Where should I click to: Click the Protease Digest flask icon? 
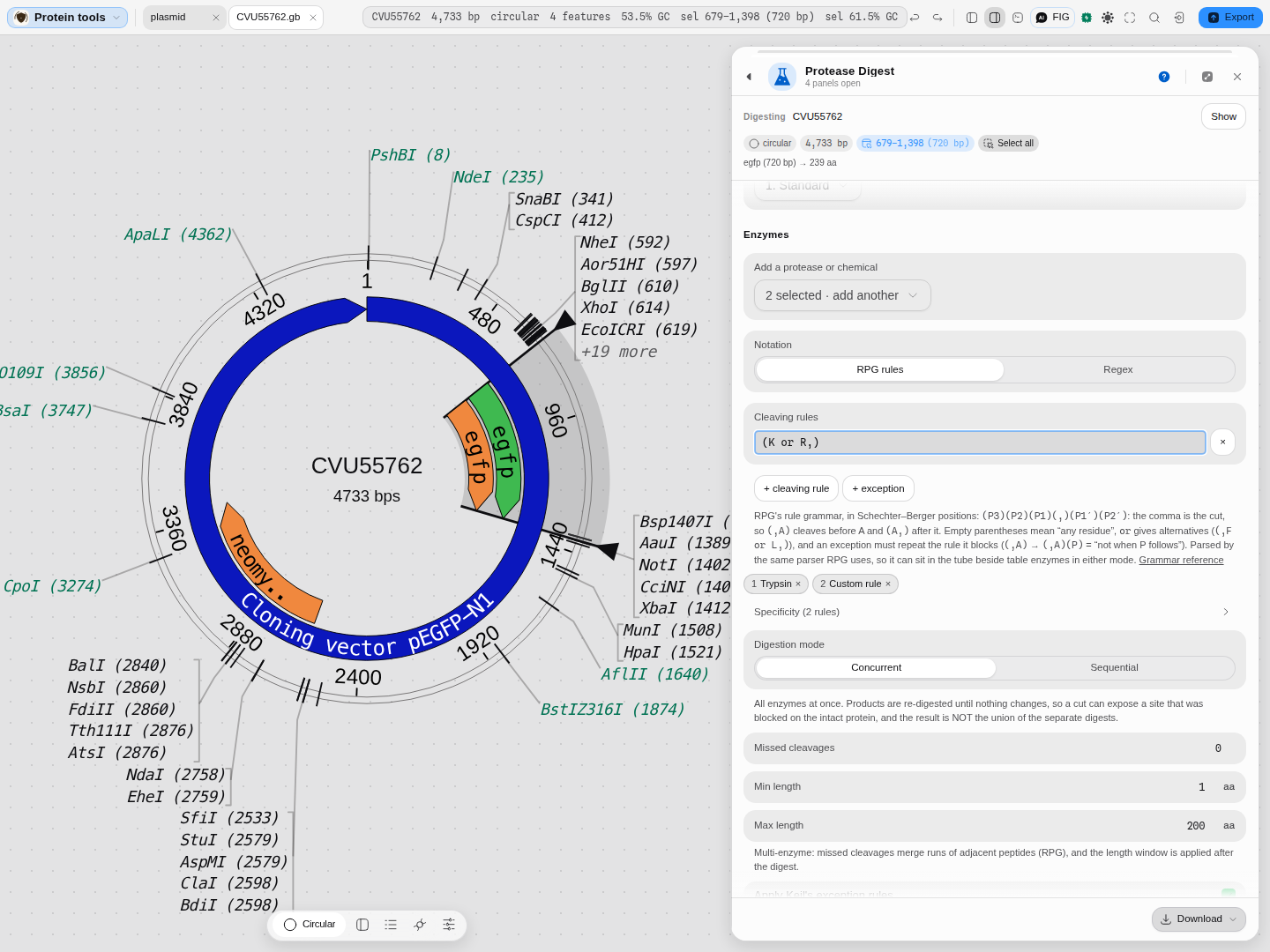[782, 77]
